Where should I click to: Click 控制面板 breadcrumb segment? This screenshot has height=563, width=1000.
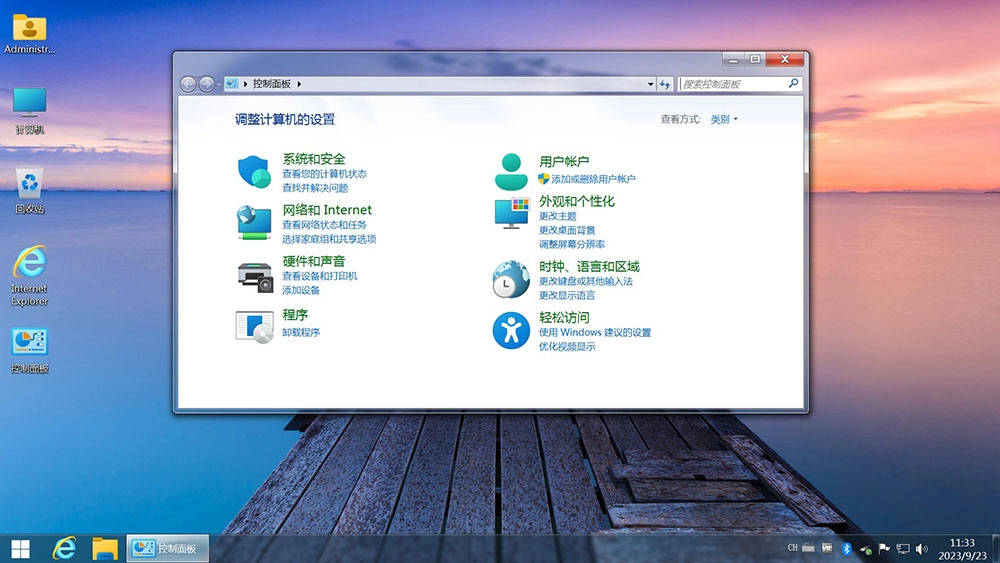(x=272, y=84)
